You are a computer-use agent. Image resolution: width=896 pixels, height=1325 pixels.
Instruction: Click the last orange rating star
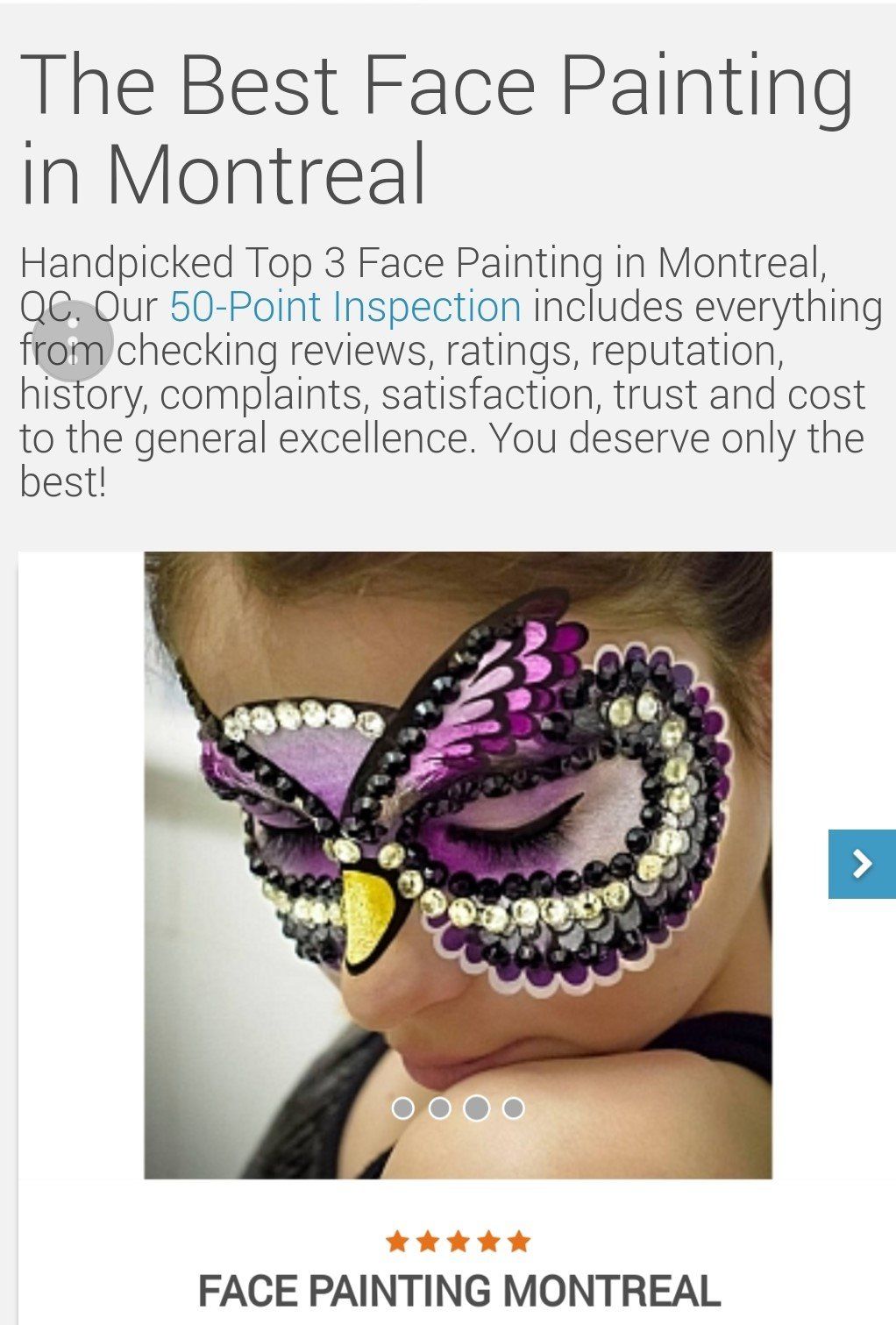coord(520,1241)
